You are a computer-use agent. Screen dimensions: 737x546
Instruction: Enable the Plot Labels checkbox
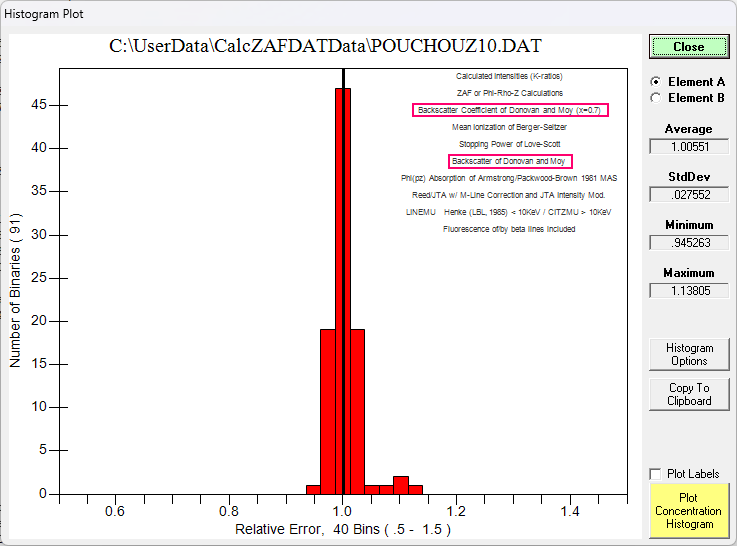coord(656,474)
